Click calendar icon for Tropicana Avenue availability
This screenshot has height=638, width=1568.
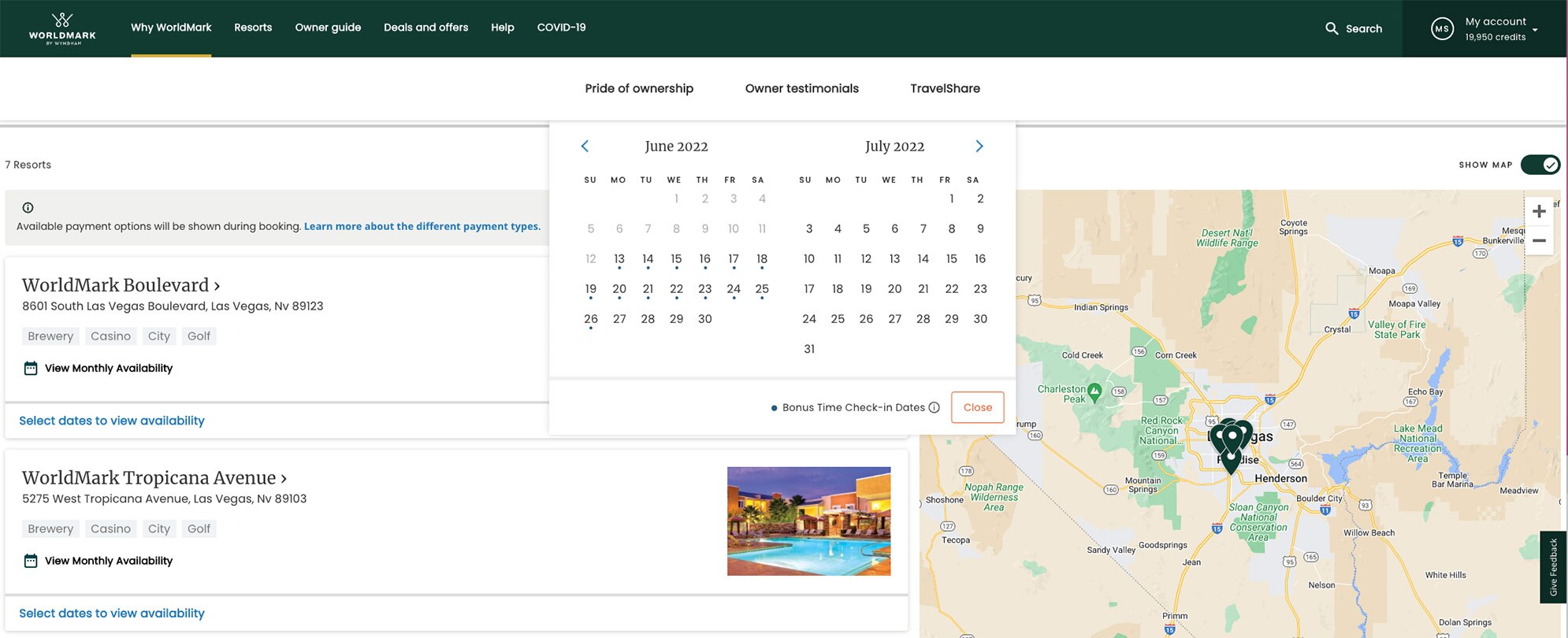click(x=31, y=561)
